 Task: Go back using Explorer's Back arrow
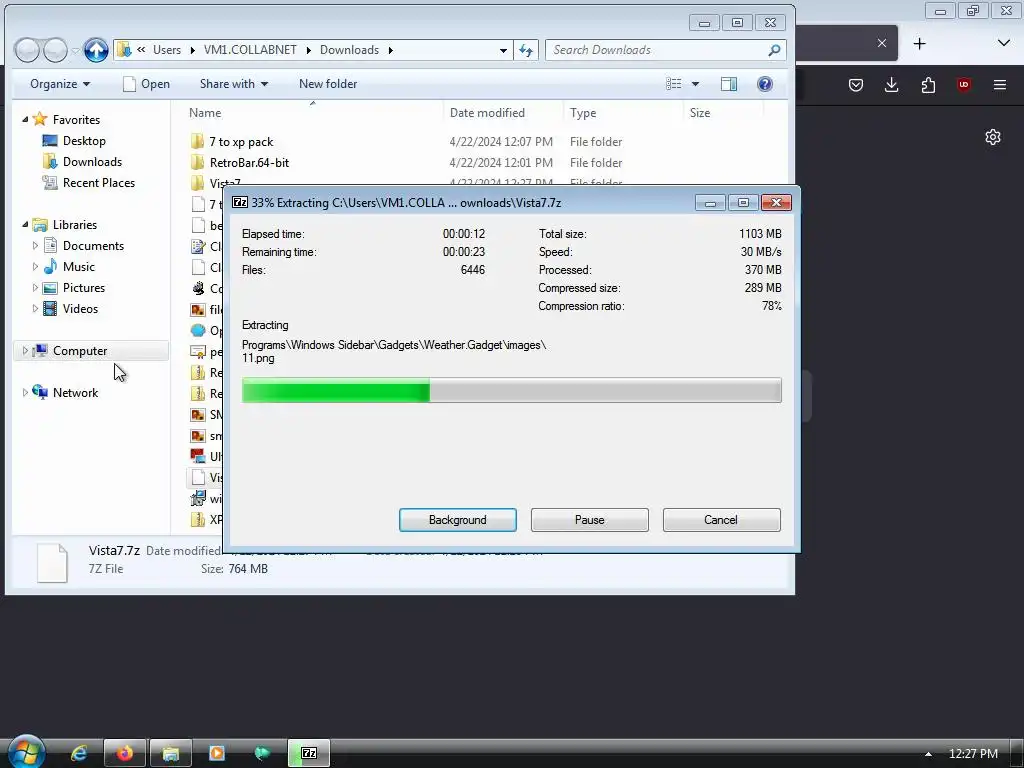(27, 50)
